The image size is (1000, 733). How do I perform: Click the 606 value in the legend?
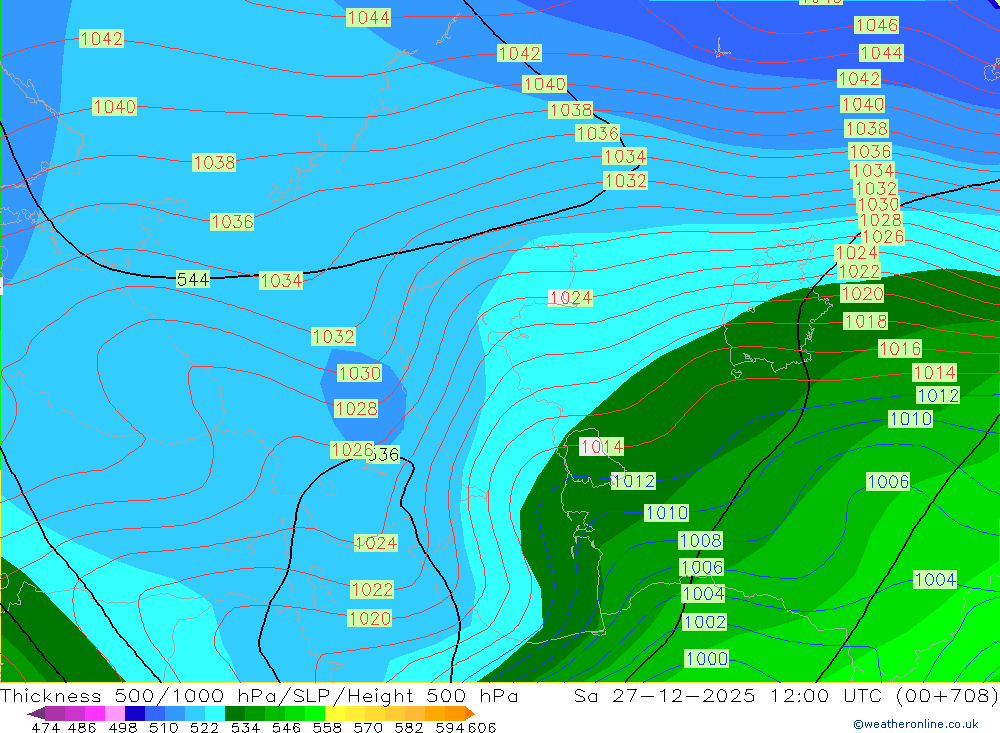[x=482, y=727]
